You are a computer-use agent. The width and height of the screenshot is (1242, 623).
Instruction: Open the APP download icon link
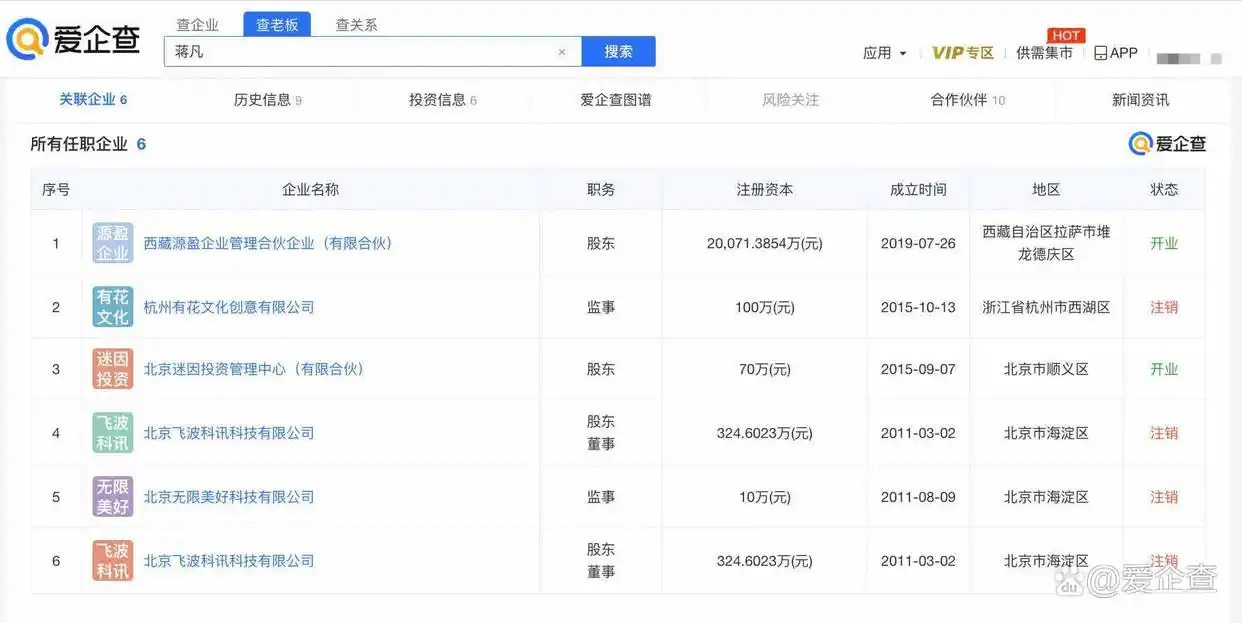(1116, 53)
